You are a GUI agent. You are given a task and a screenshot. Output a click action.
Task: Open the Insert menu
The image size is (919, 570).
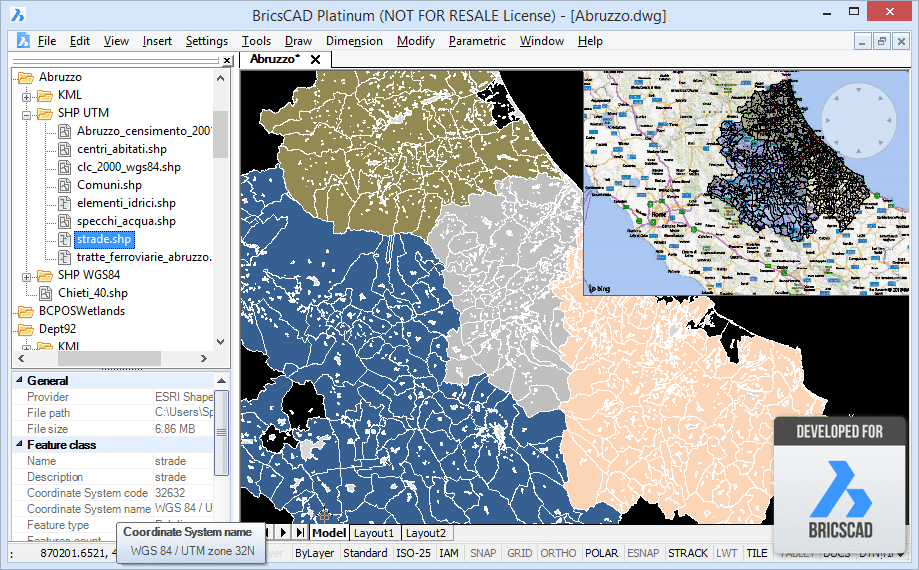click(157, 41)
